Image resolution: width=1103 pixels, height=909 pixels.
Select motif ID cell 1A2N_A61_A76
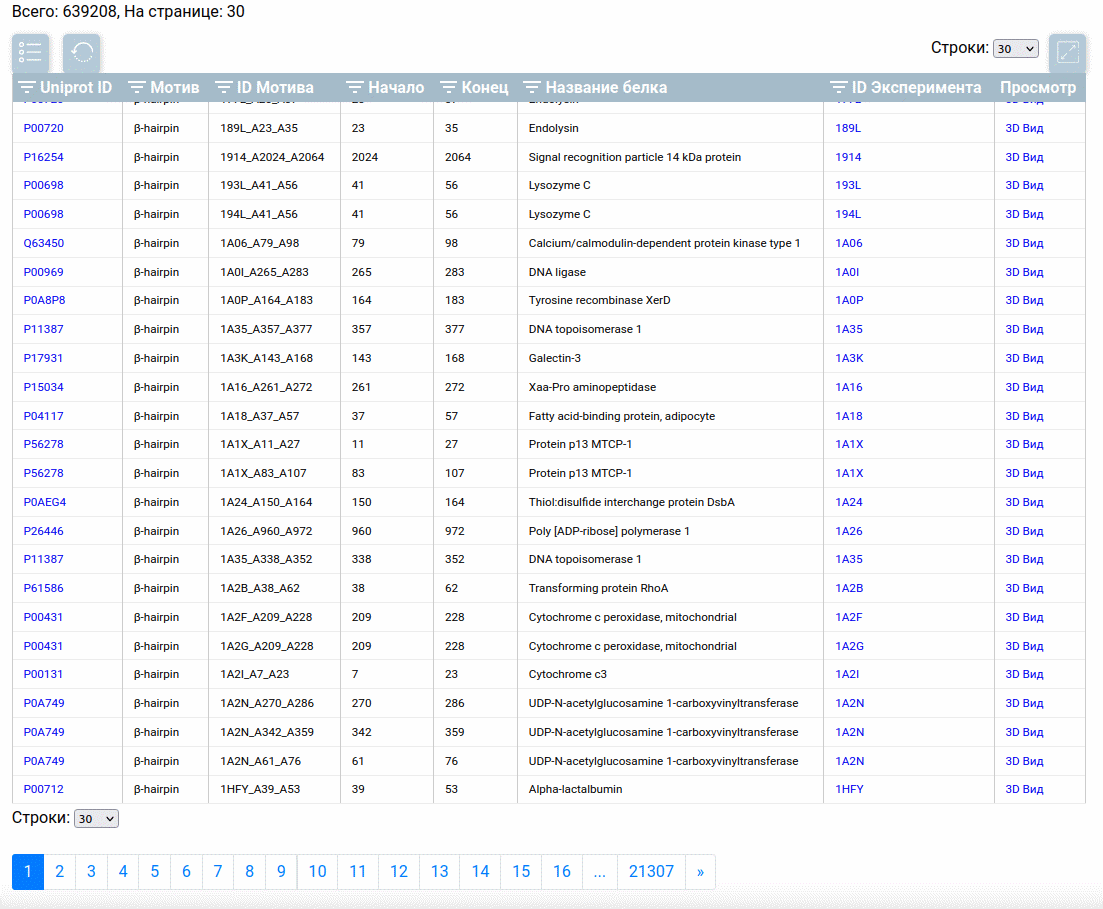[x=260, y=761]
